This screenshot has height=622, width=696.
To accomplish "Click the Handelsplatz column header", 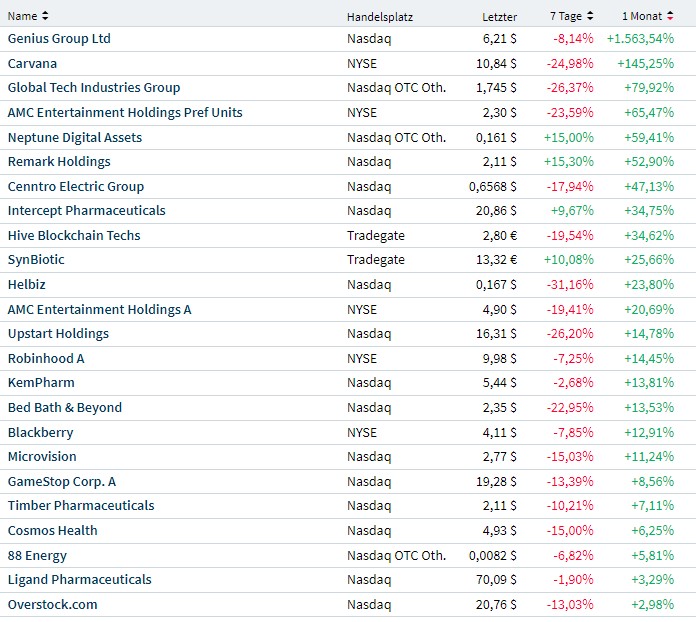I will (380, 16).
